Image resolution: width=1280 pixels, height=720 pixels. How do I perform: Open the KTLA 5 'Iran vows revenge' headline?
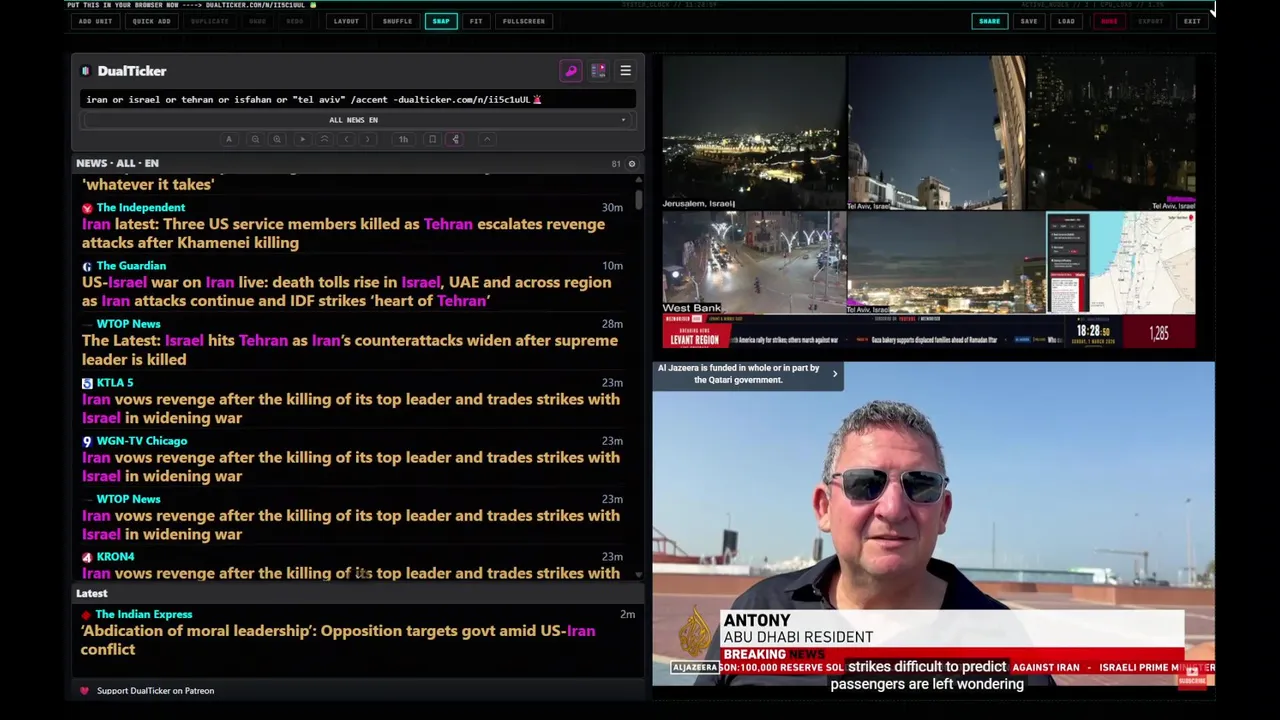351,408
